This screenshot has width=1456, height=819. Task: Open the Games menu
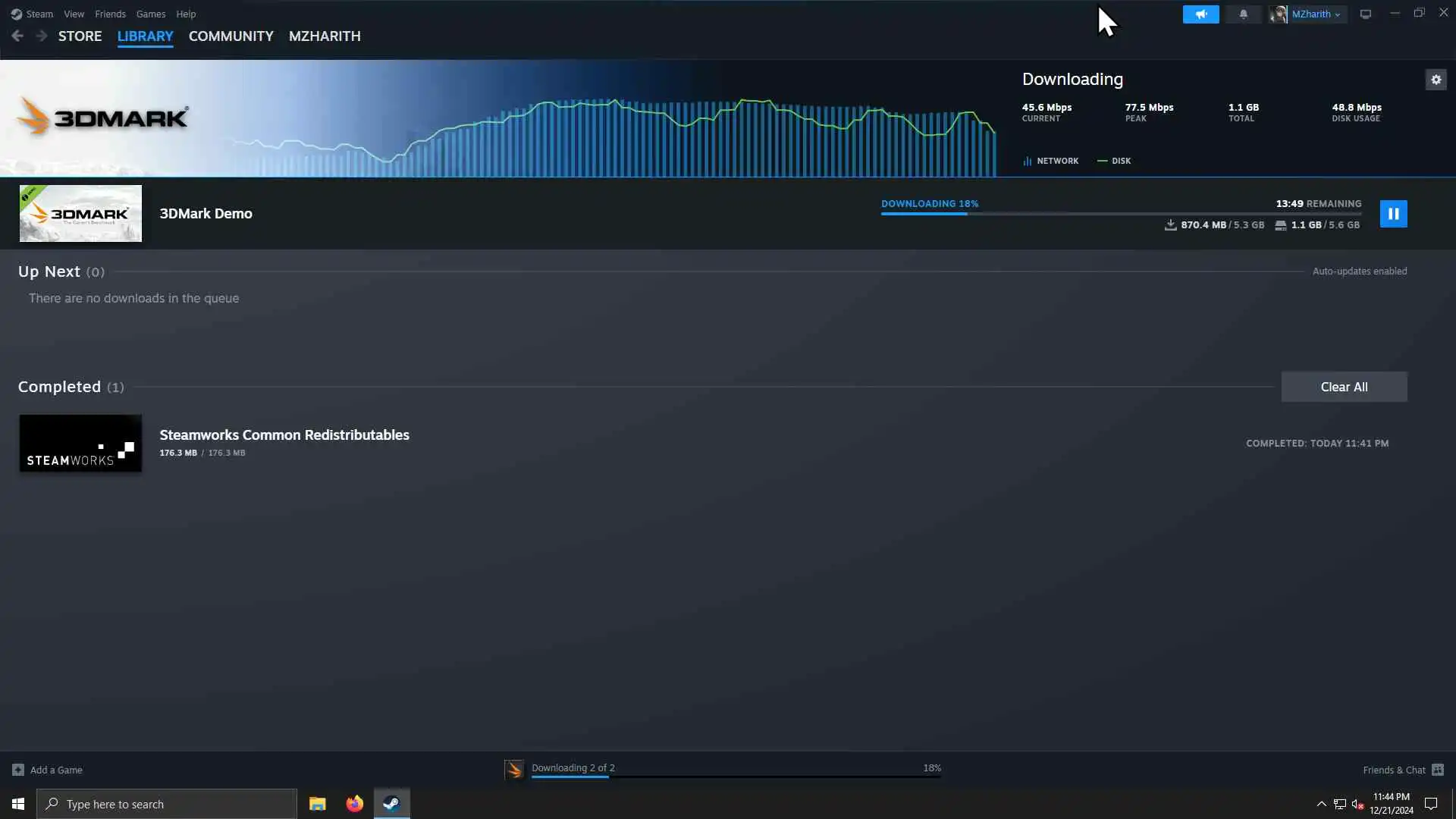[150, 14]
